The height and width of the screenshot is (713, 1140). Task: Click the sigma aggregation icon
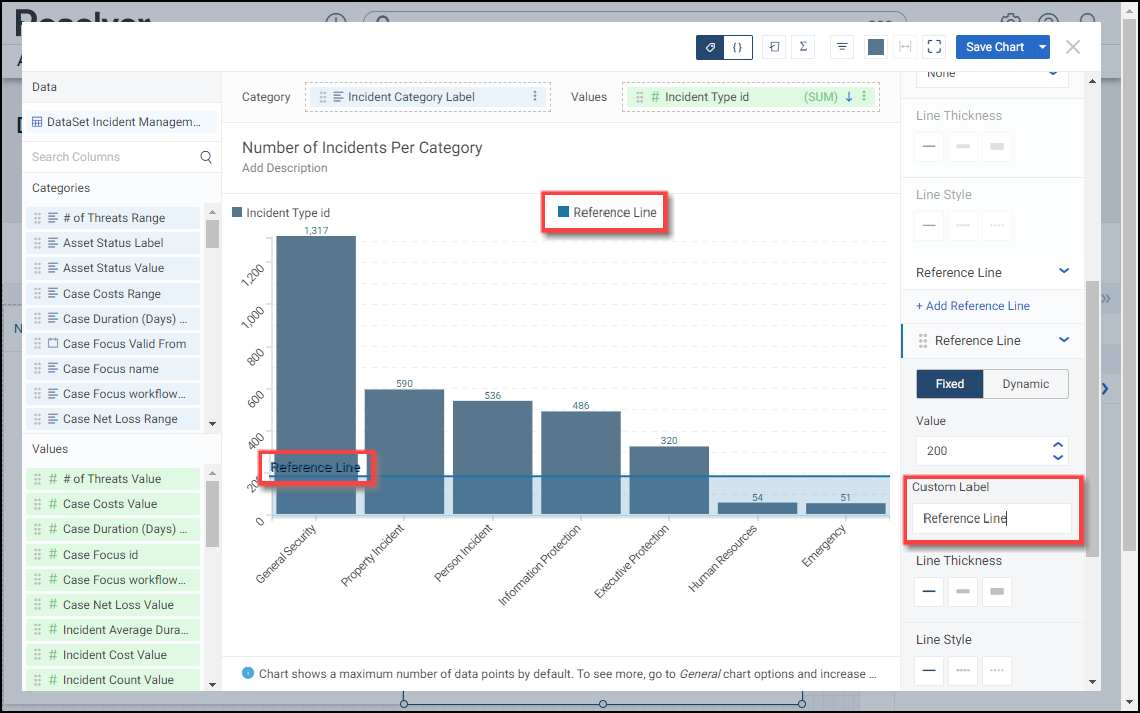[x=802, y=47]
